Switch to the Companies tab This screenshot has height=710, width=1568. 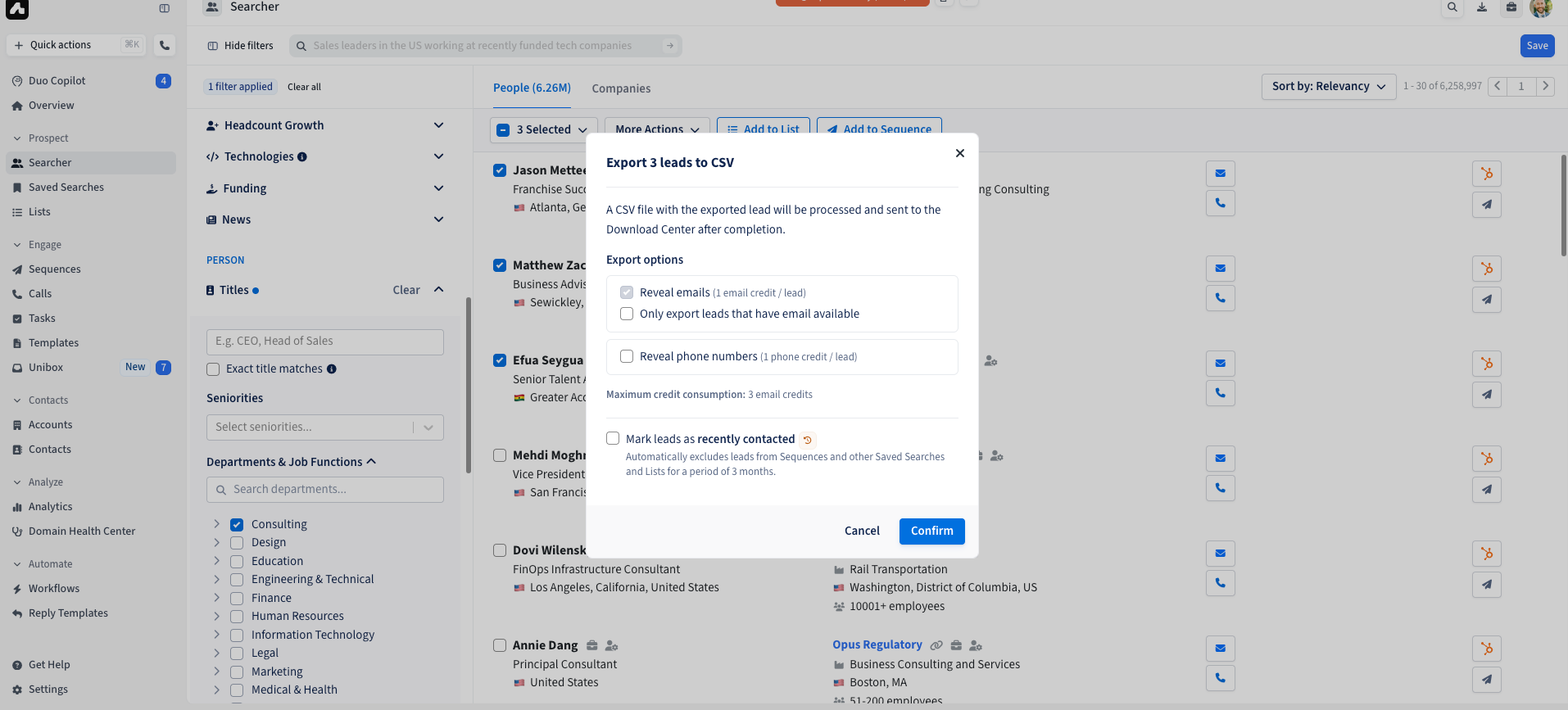pyautogui.click(x=621, y=88)
